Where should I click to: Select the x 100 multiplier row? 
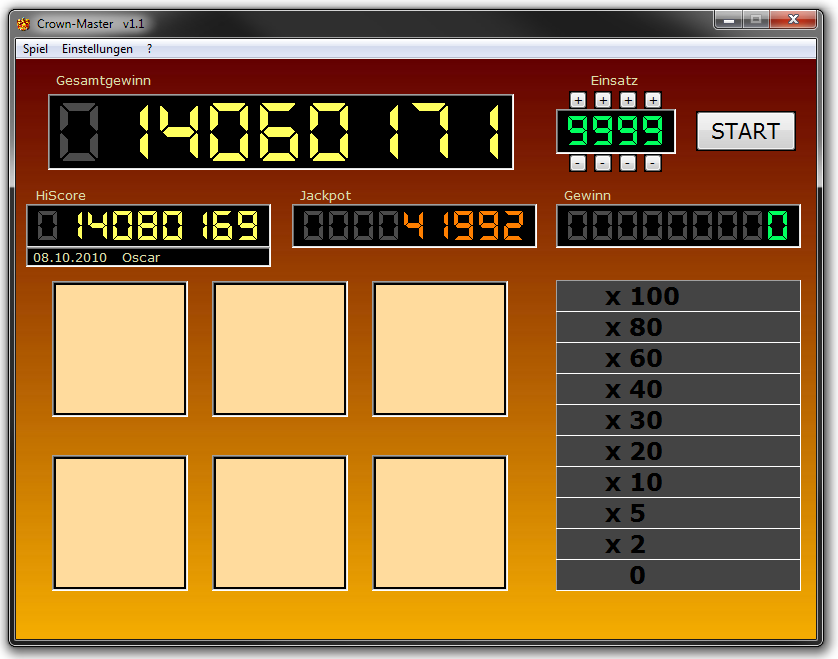pos(678,296)
